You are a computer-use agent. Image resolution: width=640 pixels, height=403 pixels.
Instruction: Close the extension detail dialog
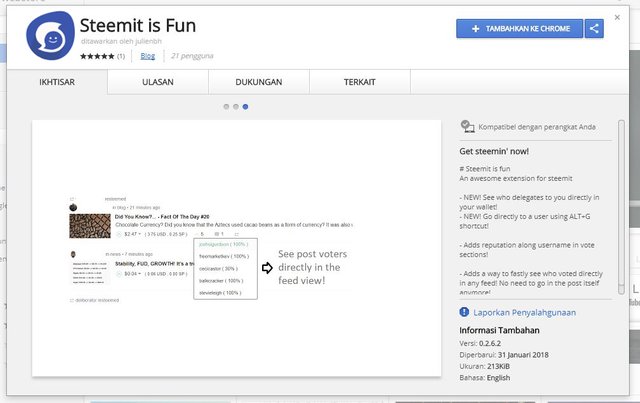617,17
